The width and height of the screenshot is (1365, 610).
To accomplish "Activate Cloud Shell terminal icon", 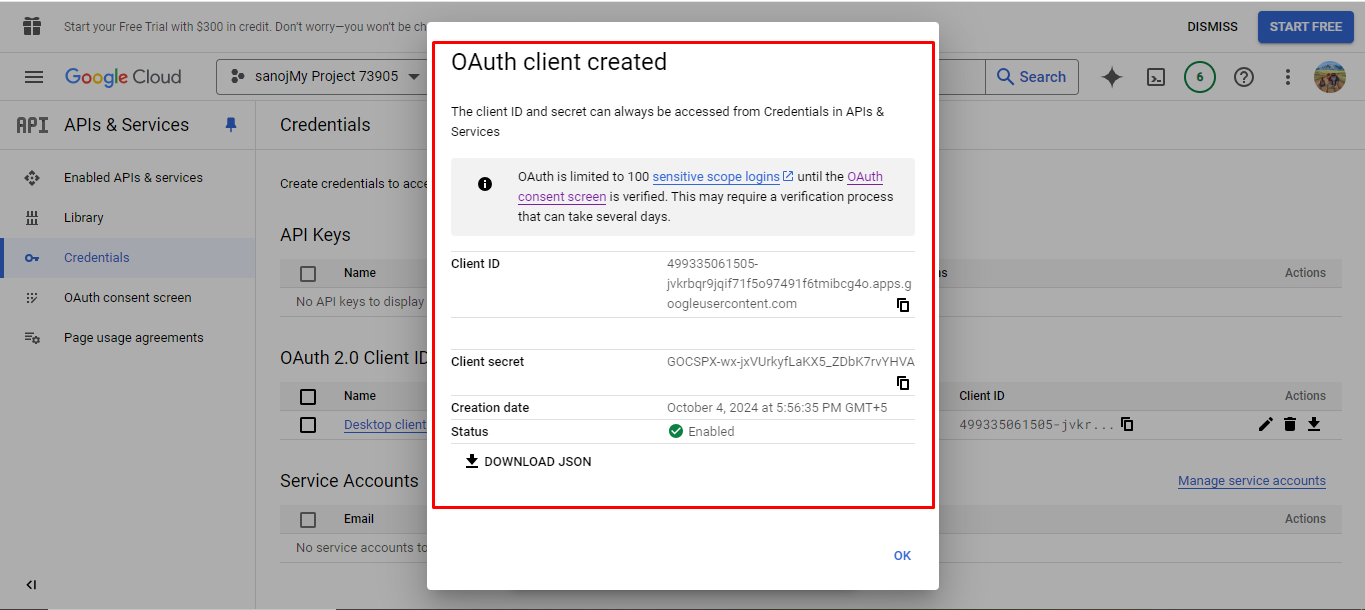I will point(1156,77).
